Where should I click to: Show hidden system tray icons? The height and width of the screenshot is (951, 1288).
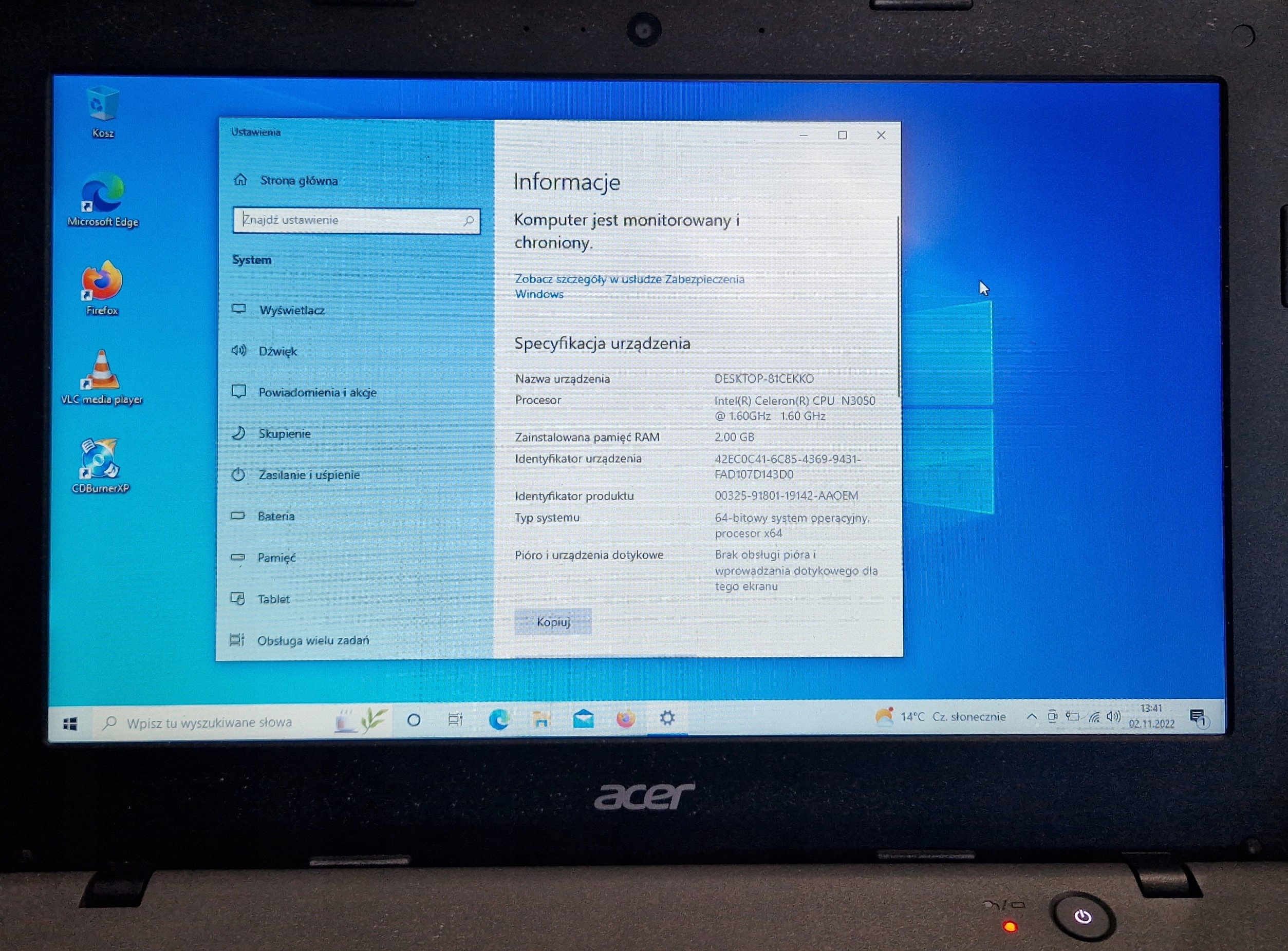(1032, 717)
